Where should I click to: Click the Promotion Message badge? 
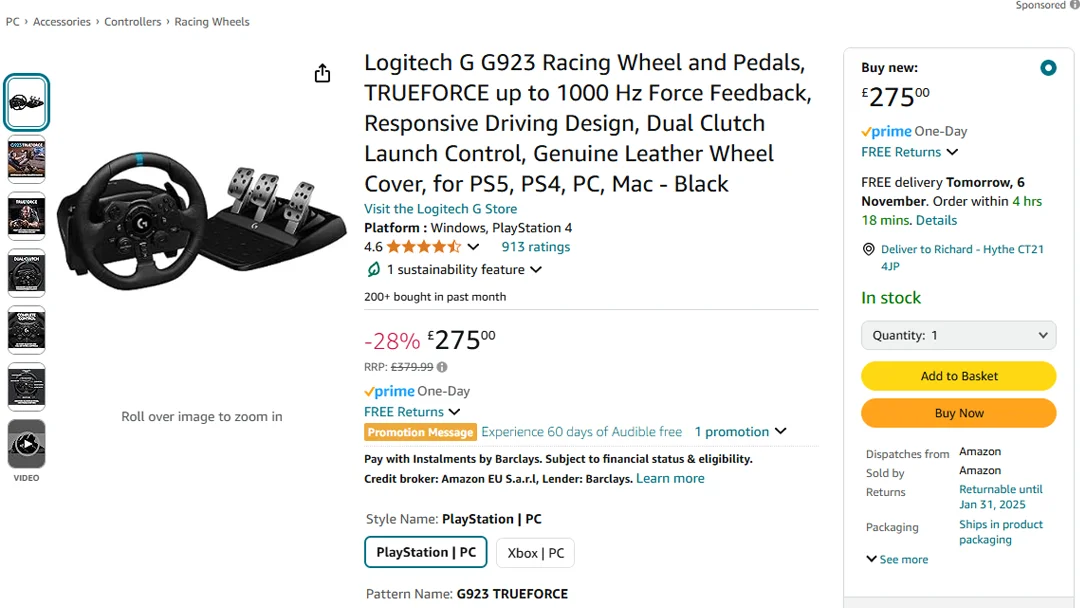(420, 431)
